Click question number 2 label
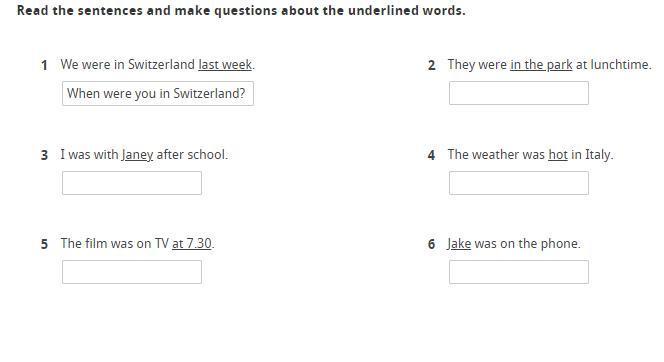Screen dimensions: 664x362 tap(432, 65)
